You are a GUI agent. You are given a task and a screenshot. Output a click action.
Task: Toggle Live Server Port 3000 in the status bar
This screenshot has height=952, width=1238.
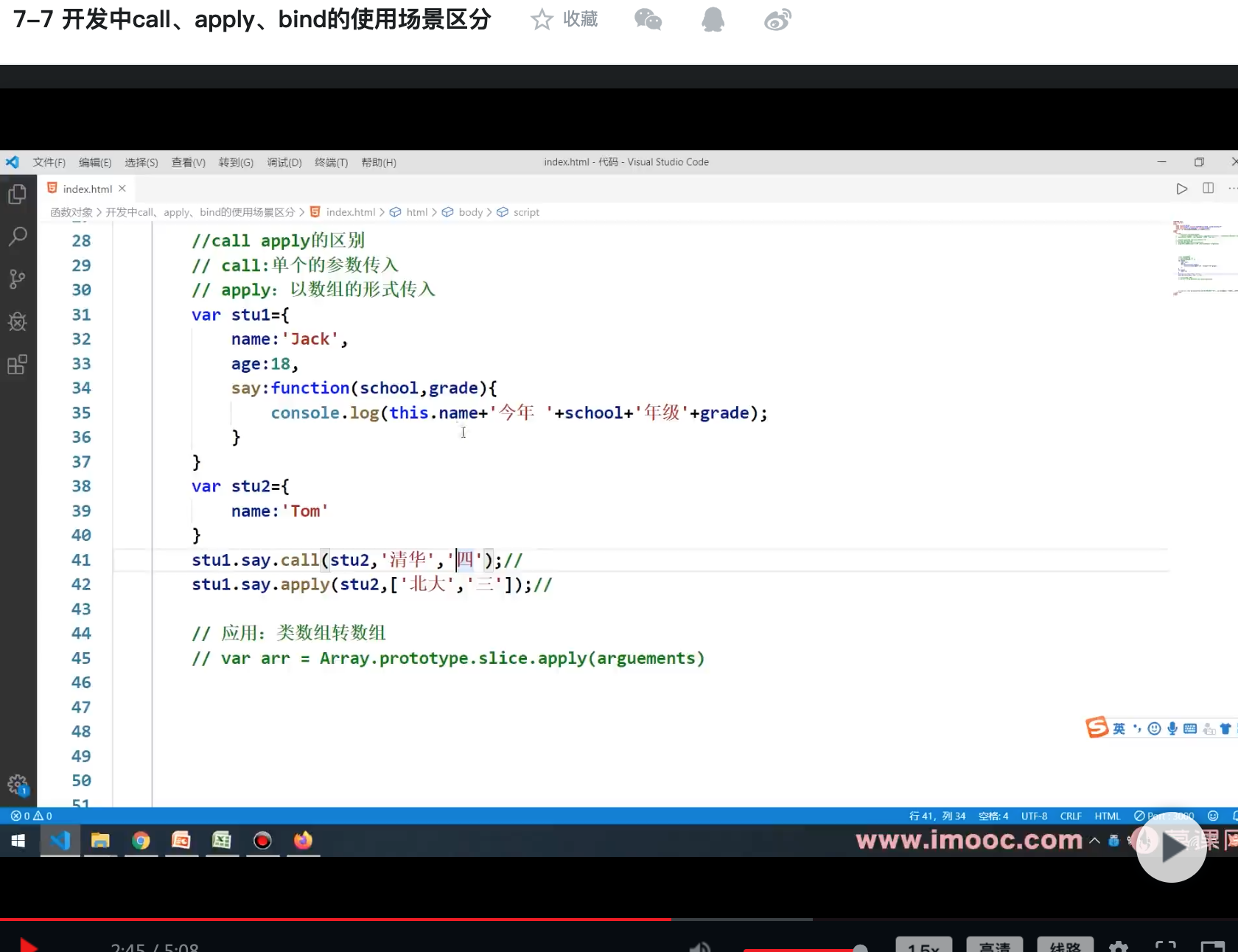1164,816
